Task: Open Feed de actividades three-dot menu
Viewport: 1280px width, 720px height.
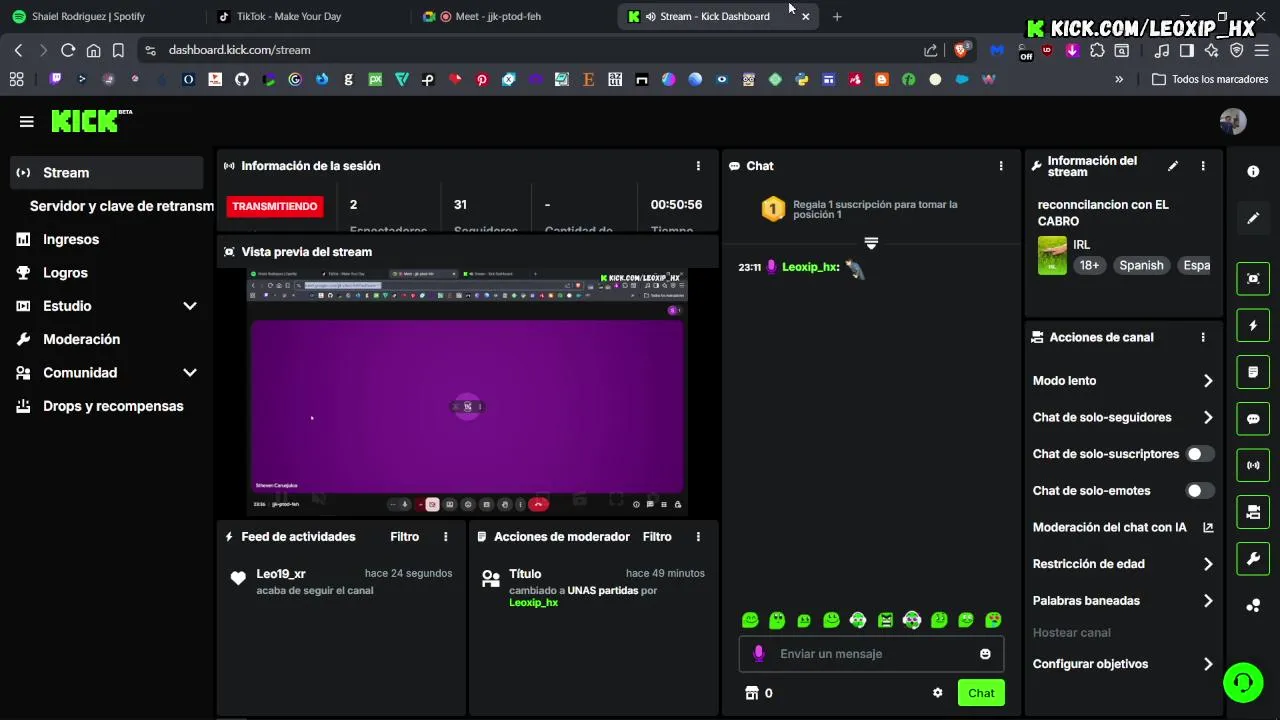Action: pos(446,537)
